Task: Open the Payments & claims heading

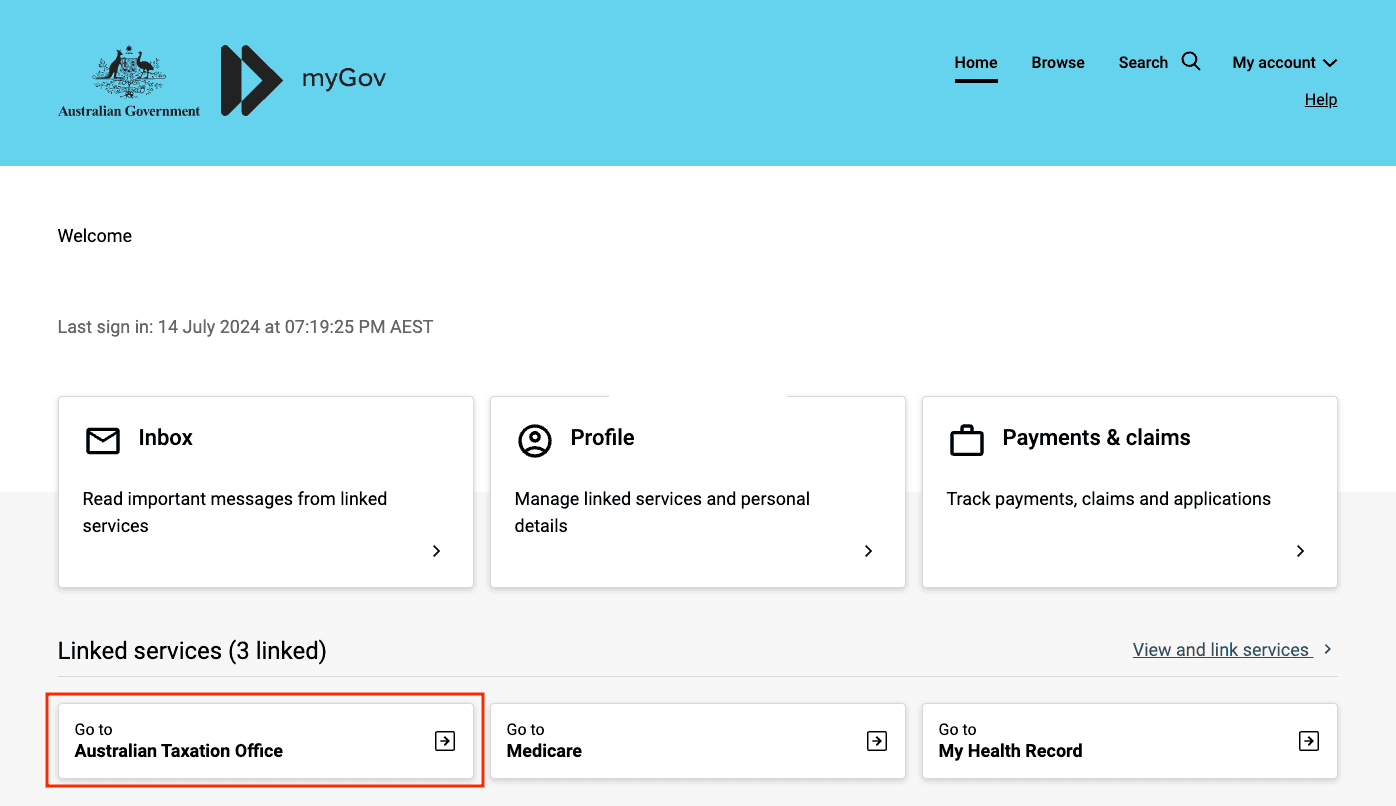Action: [1096, 438]
